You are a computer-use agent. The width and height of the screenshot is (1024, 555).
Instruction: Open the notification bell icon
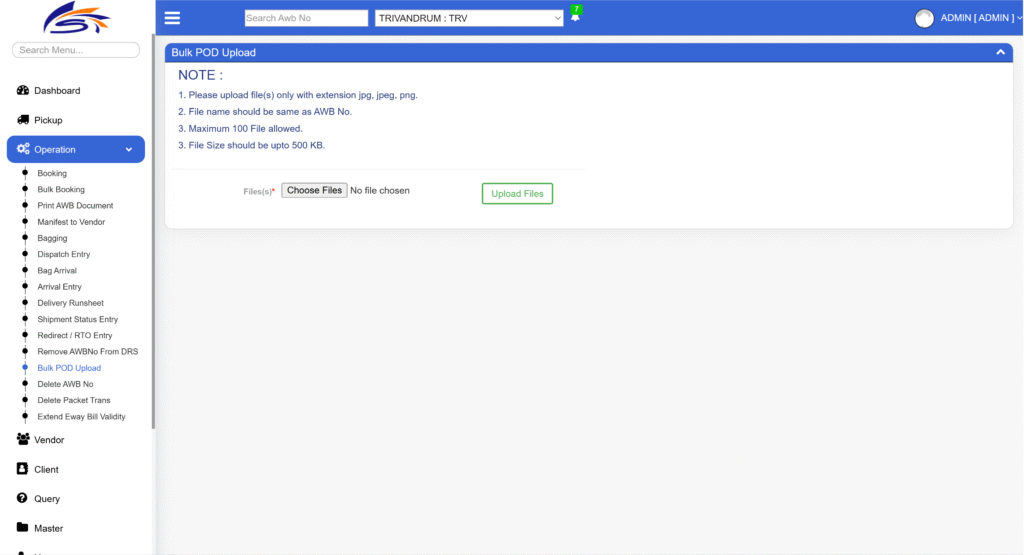(x=575, y=17)
